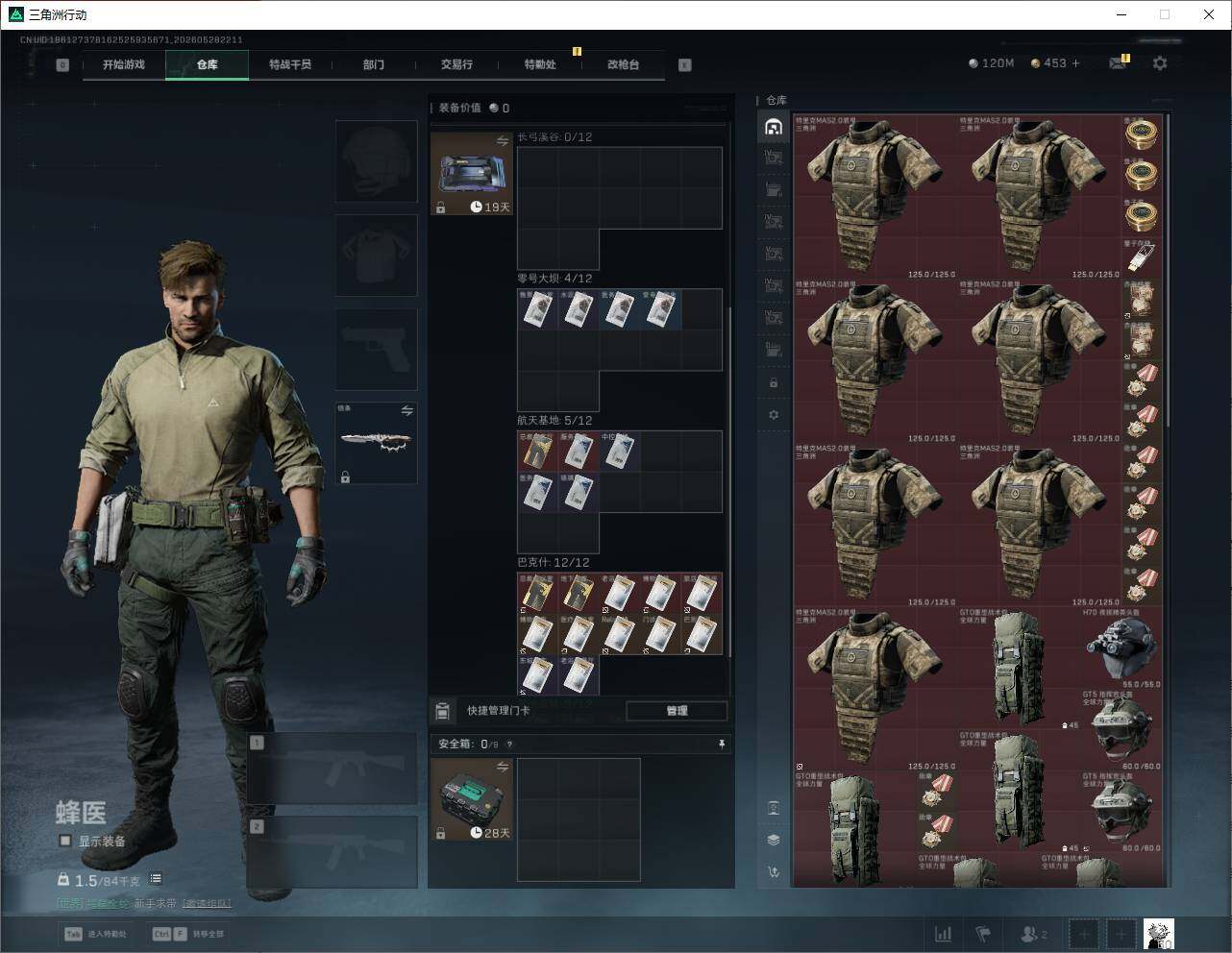Swap the melee knife with the arrows icon
This screenshot has height=953, width=1232.
[x=407, y=411]
